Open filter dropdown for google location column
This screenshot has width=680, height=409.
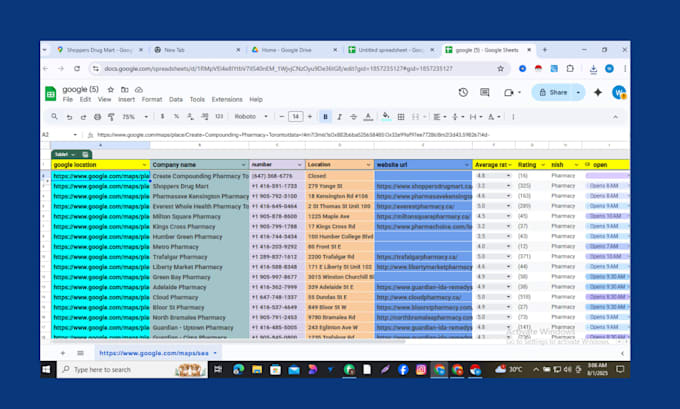pyautogui.click(x=144, y=165)
